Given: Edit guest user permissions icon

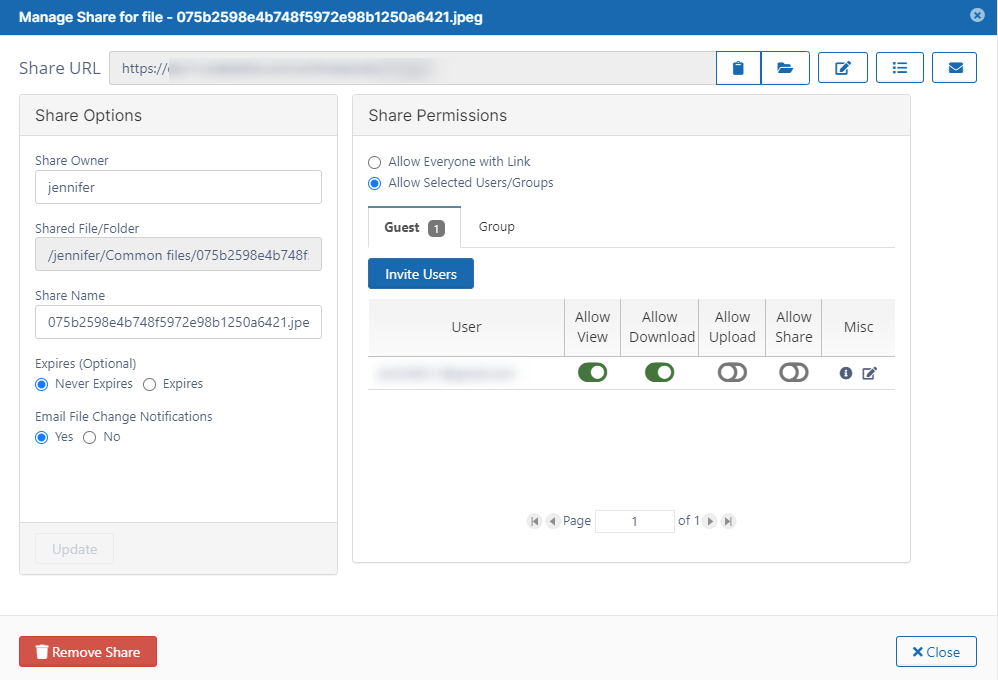Looking at the screenshot, I should click(869, 373).
